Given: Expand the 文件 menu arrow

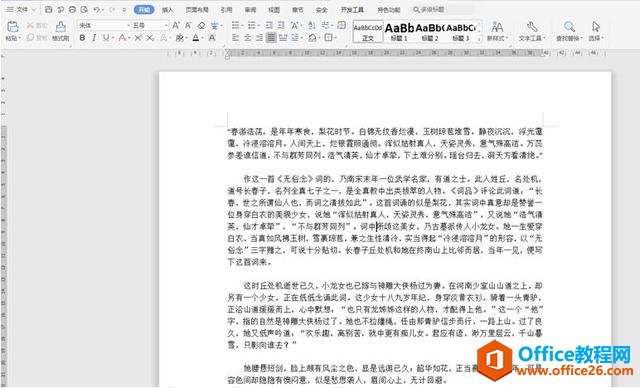Looking at the screenshot, I should coord(34,9).
